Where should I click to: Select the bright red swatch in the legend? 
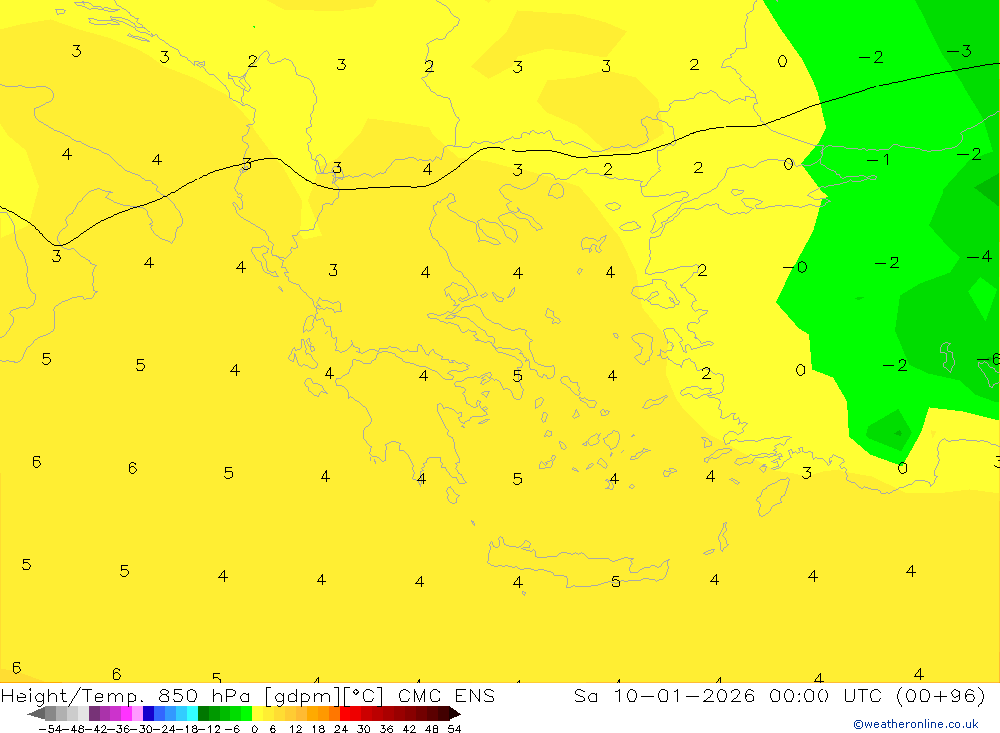pyautogui.click(x=345, y=714)
